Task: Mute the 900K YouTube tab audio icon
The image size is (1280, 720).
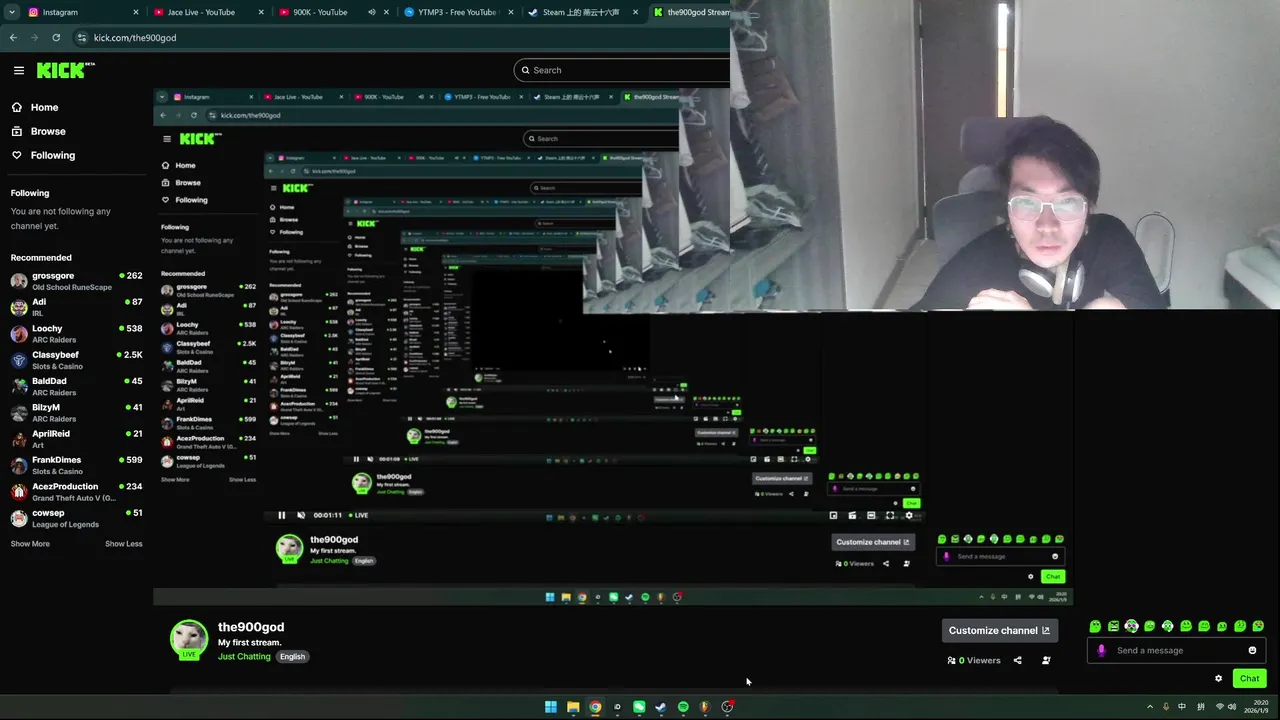Action: click(x=372, y=12)
